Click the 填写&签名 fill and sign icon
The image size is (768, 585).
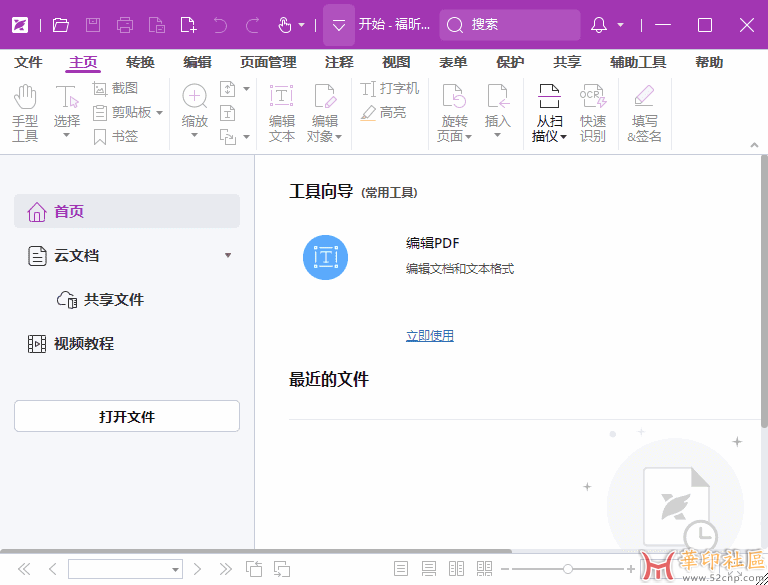point(644,112)
